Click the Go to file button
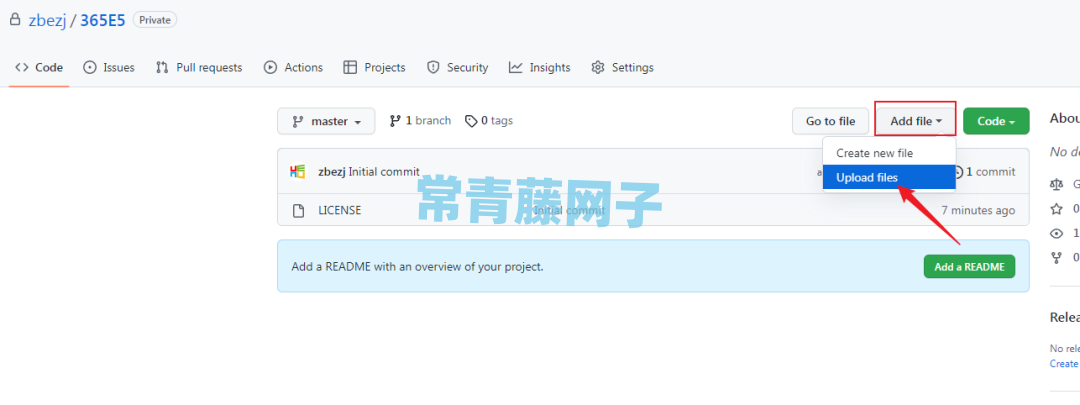Screen dimensions: 1080x405 tap(831, 121)
